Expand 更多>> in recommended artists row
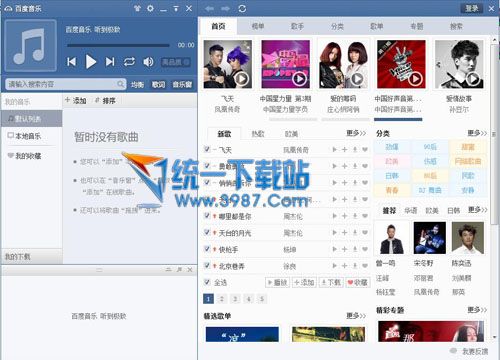This screenshot has width=500, height=360. (x=478, y=210)
